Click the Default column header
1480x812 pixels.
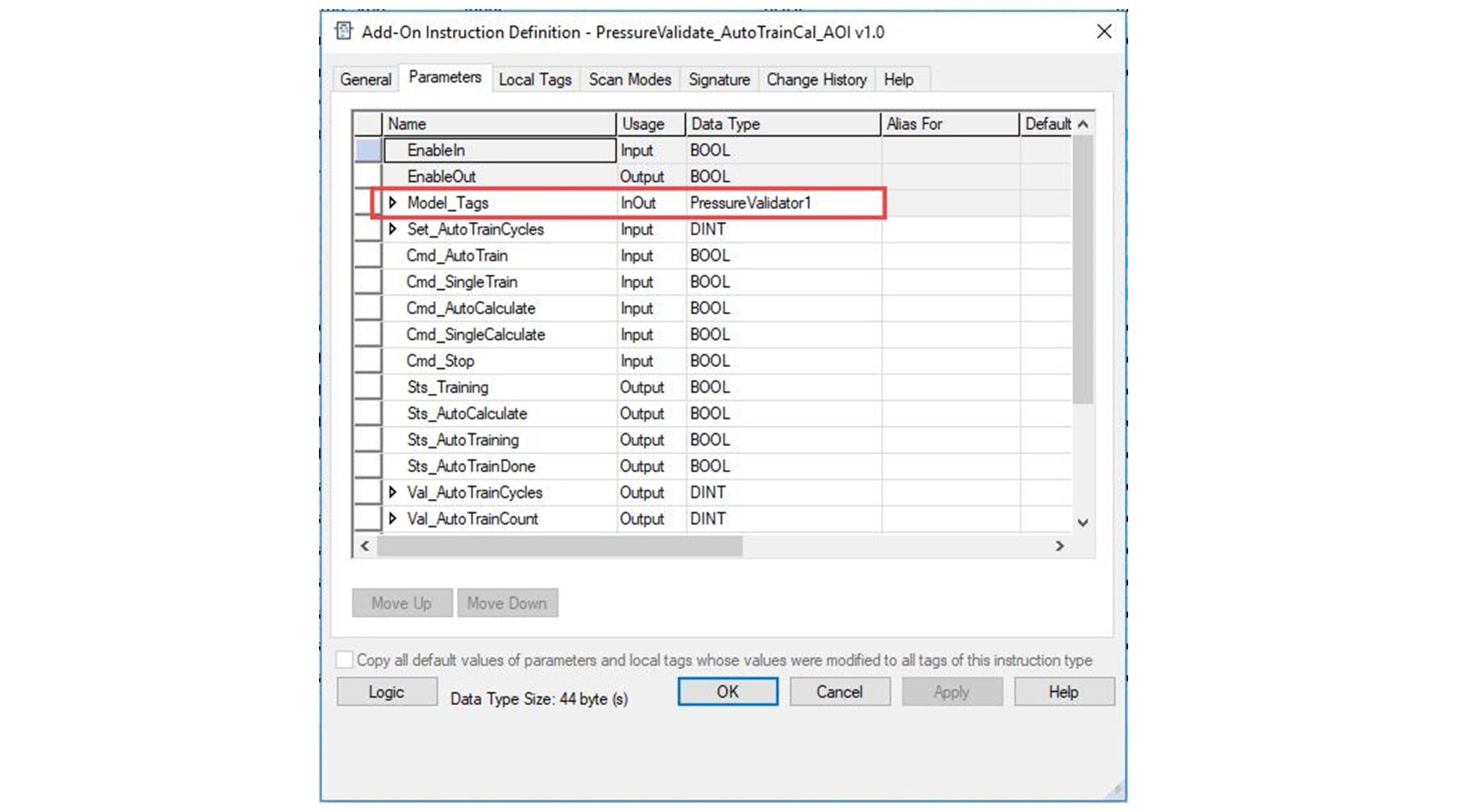click(1046, 124)
